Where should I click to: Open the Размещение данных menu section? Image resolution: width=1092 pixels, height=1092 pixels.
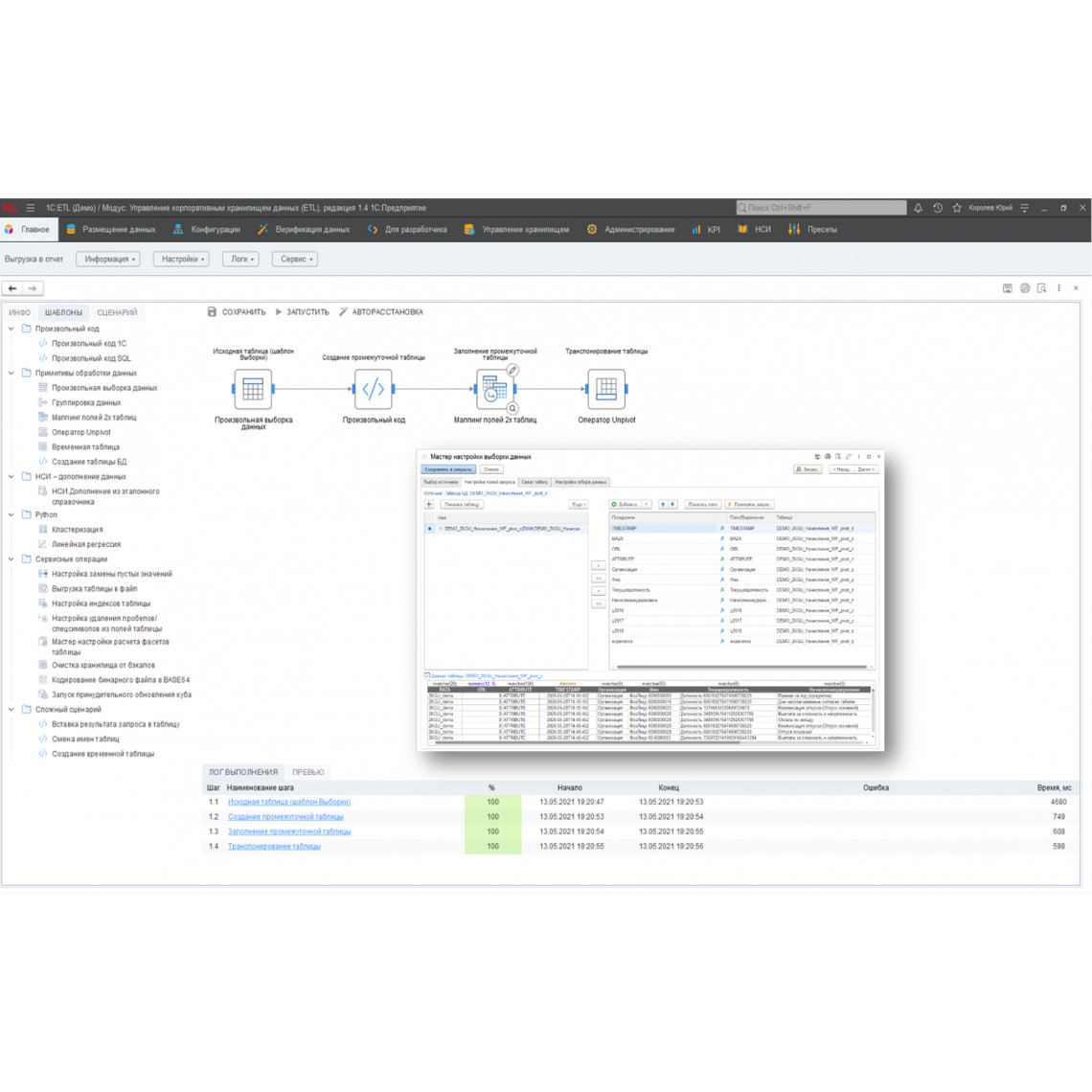tap(111, 229)
